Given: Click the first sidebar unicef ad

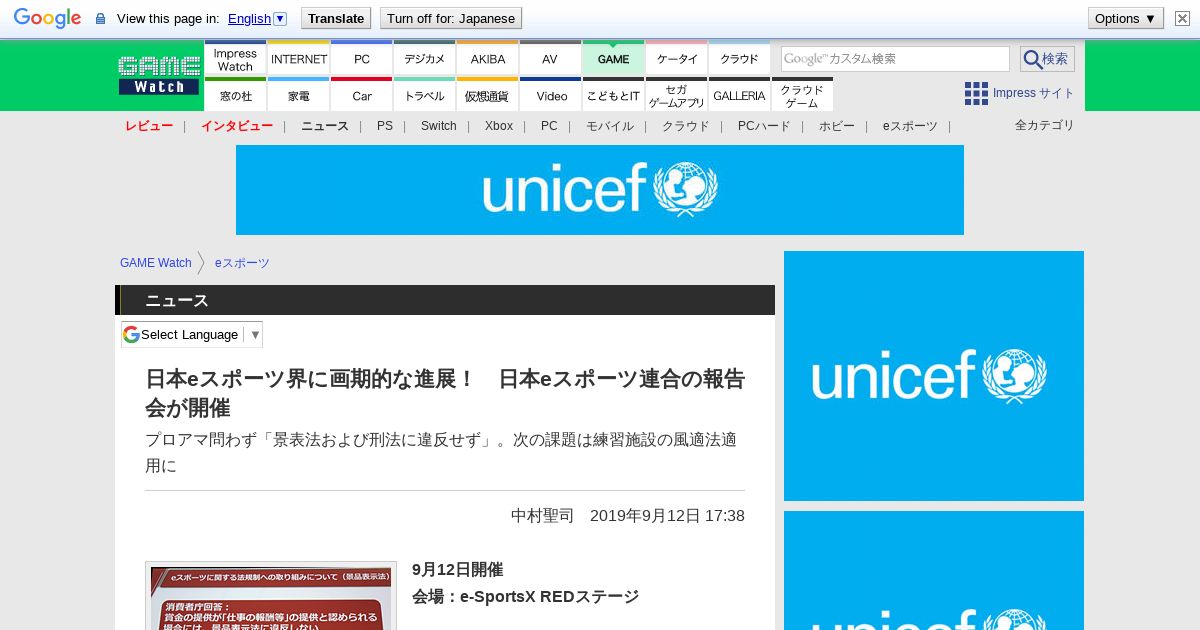Looking at the screenshot, I should 934,376.
